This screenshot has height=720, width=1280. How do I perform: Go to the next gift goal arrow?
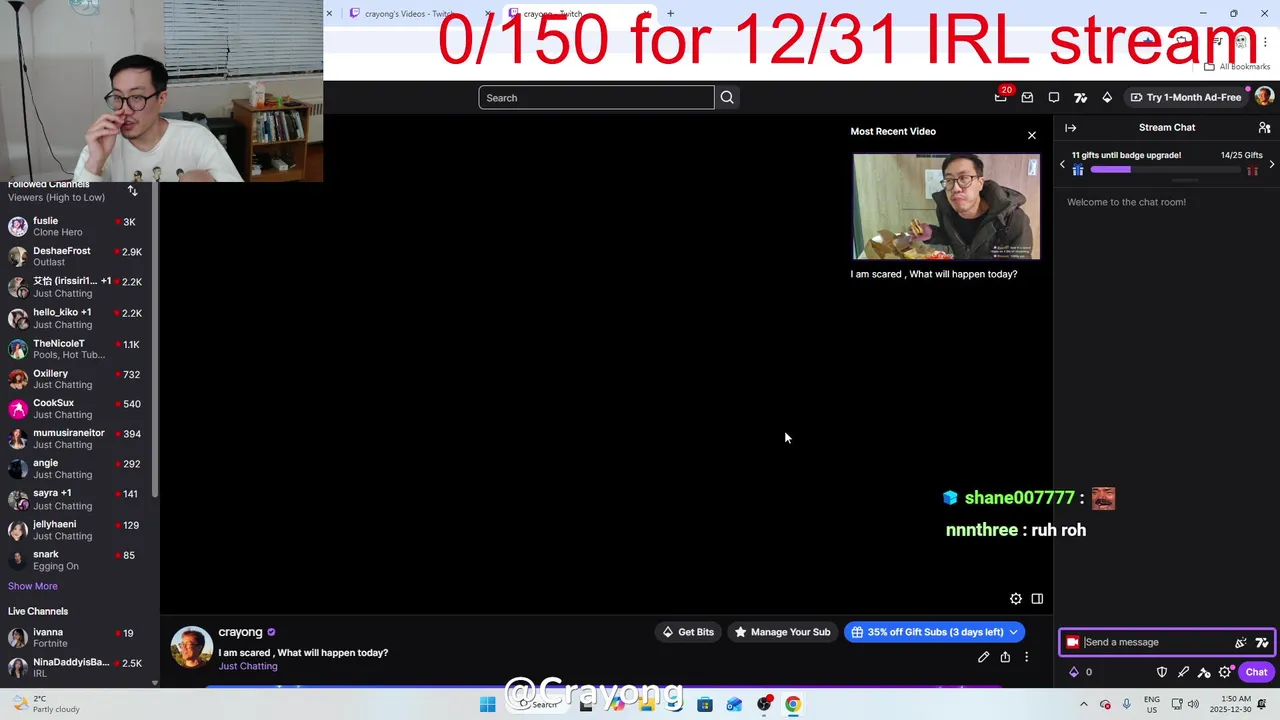pos(1271,164)
